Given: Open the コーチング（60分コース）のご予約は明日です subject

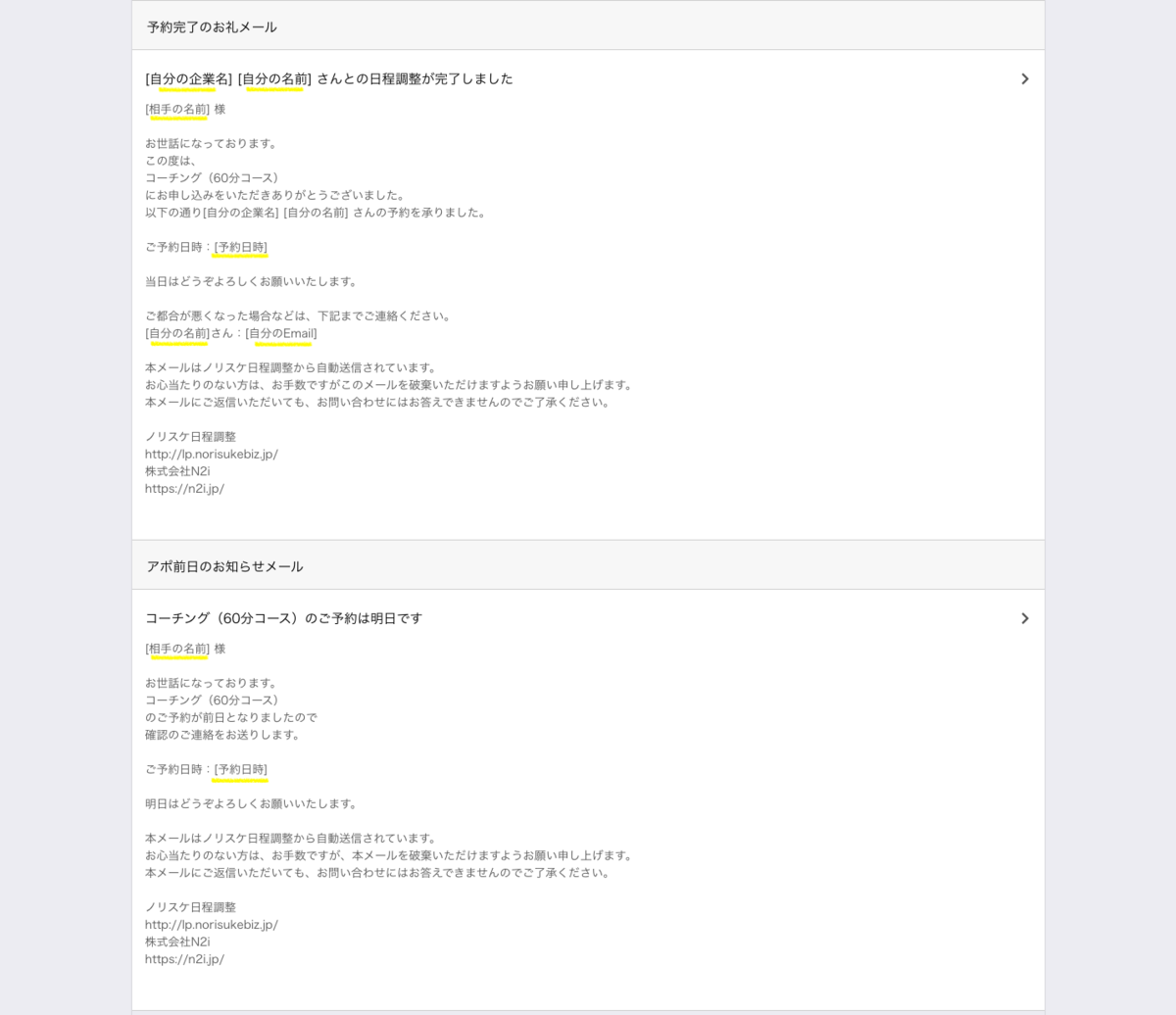Looking at the screenshot, I should coord(284,618).
